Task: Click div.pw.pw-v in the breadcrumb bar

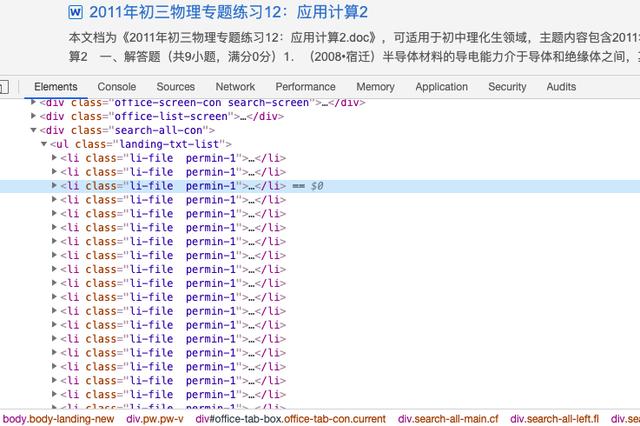Action: tap(155, 419)
